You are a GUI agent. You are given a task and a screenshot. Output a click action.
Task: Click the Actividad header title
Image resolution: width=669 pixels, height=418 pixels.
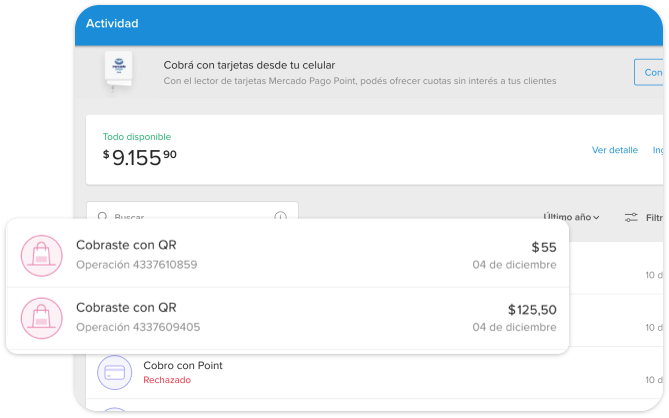click(112, 23)
